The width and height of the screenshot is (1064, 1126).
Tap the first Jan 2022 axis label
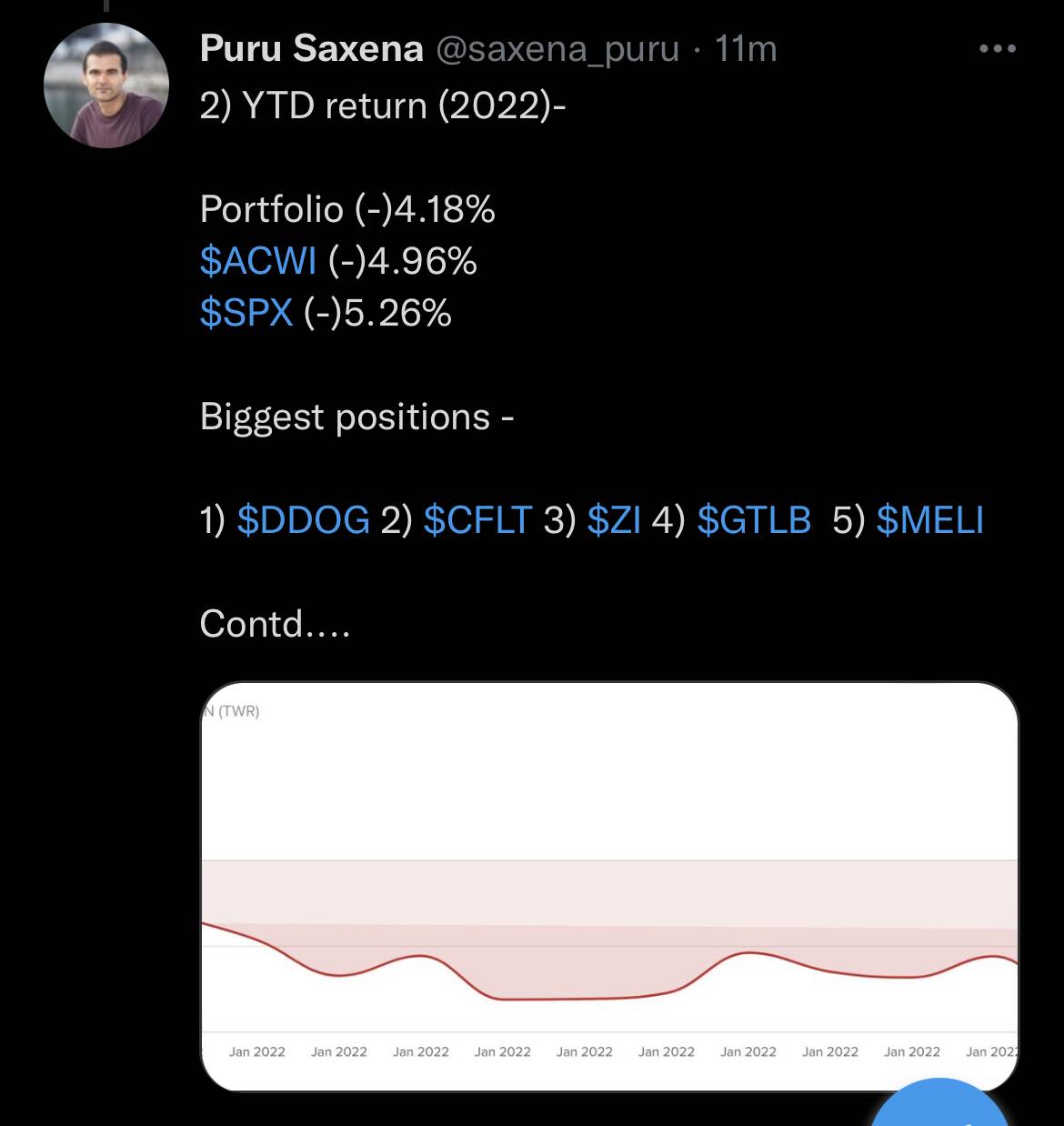pyautogui.click(x=256, y=1051)
